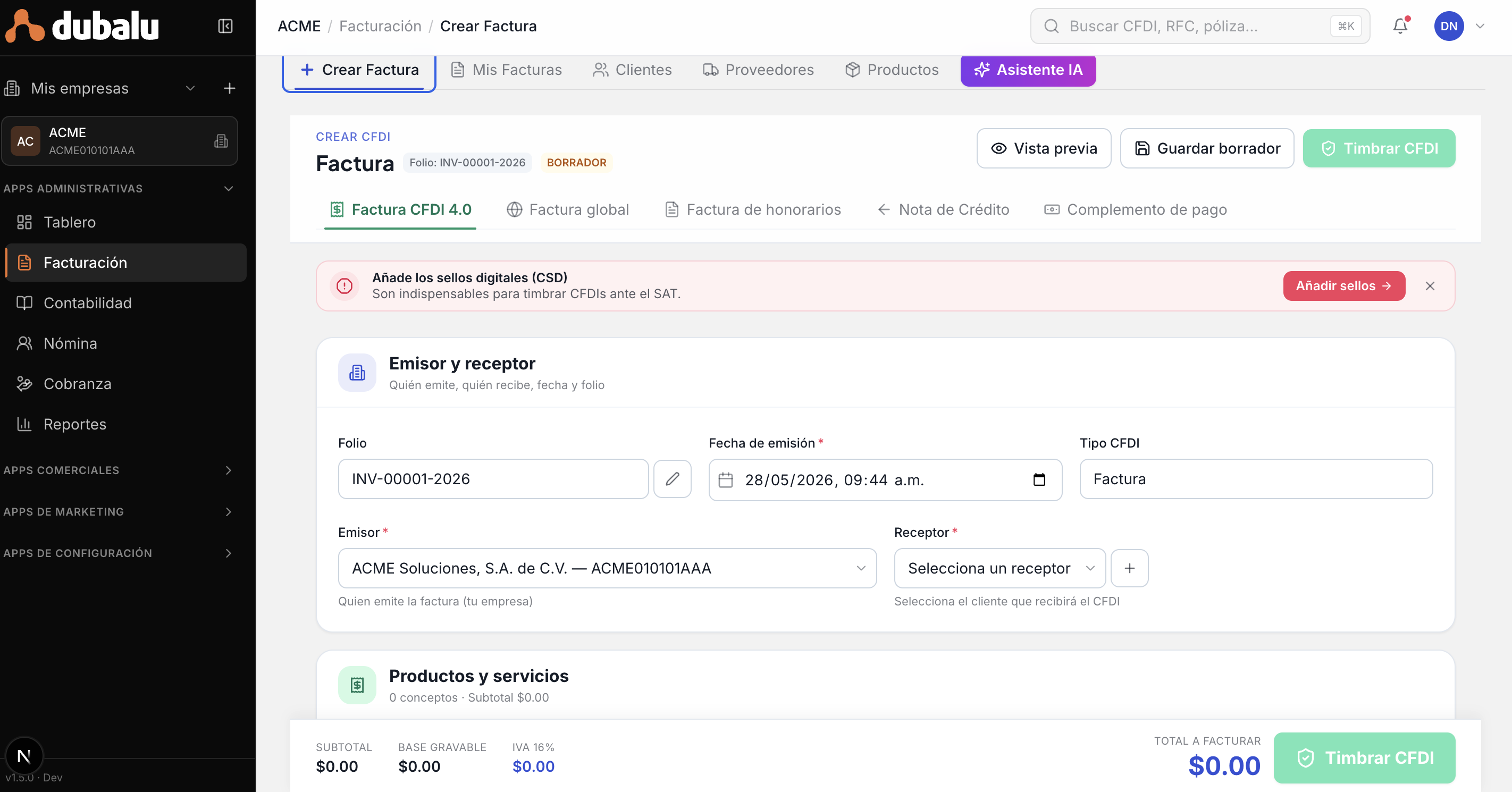This screenshot has width=1512, height=792.
Task: Open the Selecciona un receptor dropdown
Action: tap(999, 568)
